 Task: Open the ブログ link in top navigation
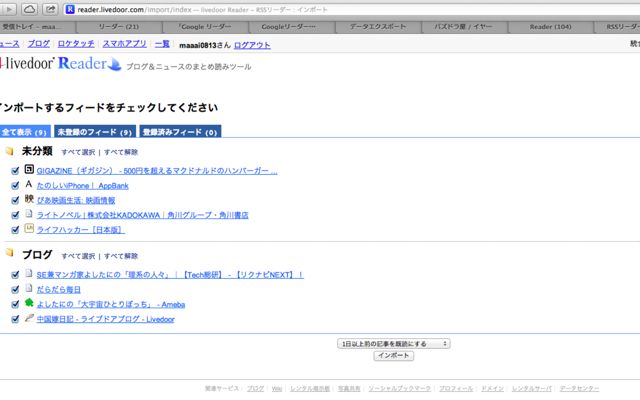(x=39, y=44)
